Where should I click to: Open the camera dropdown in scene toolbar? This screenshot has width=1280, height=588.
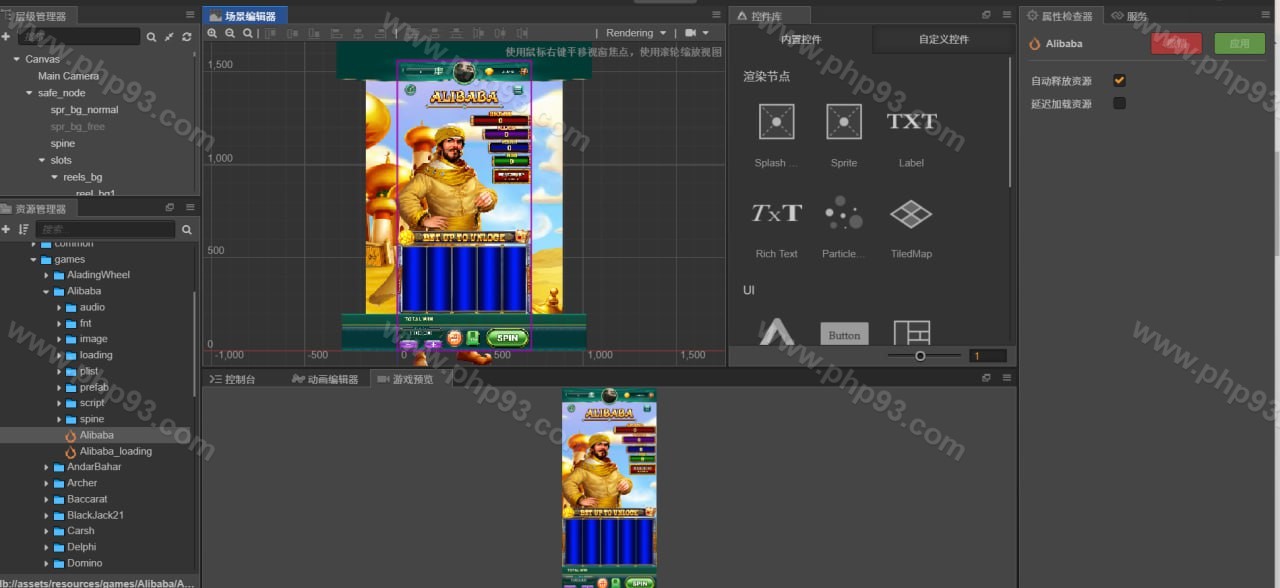pyautogui.click(x=697, y=33)
